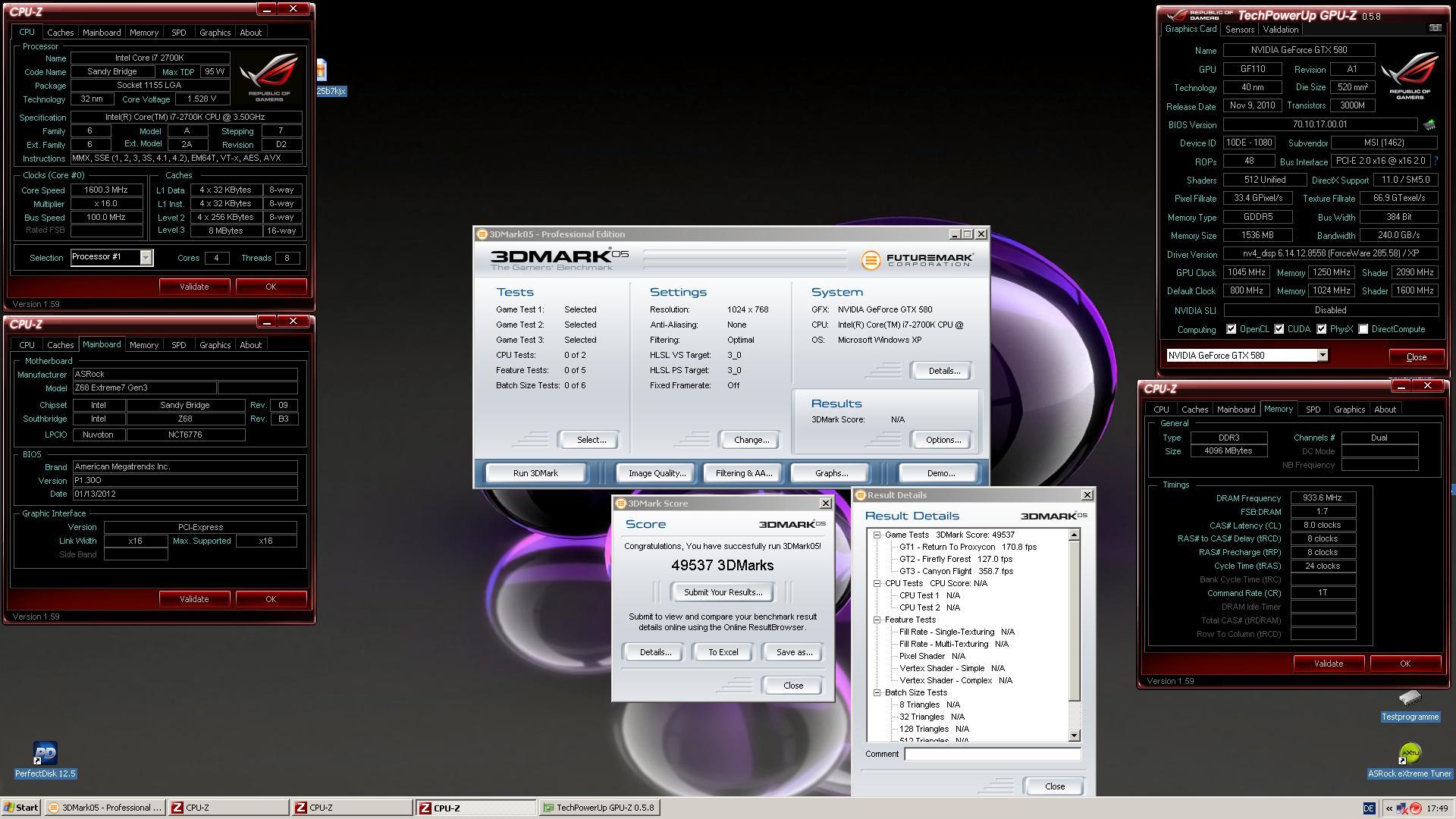Image resolution: width=1456 pixels, height=819 pixels.
Task: Open Sensors tab in GPU-Z
Action: pos(1240,30)
